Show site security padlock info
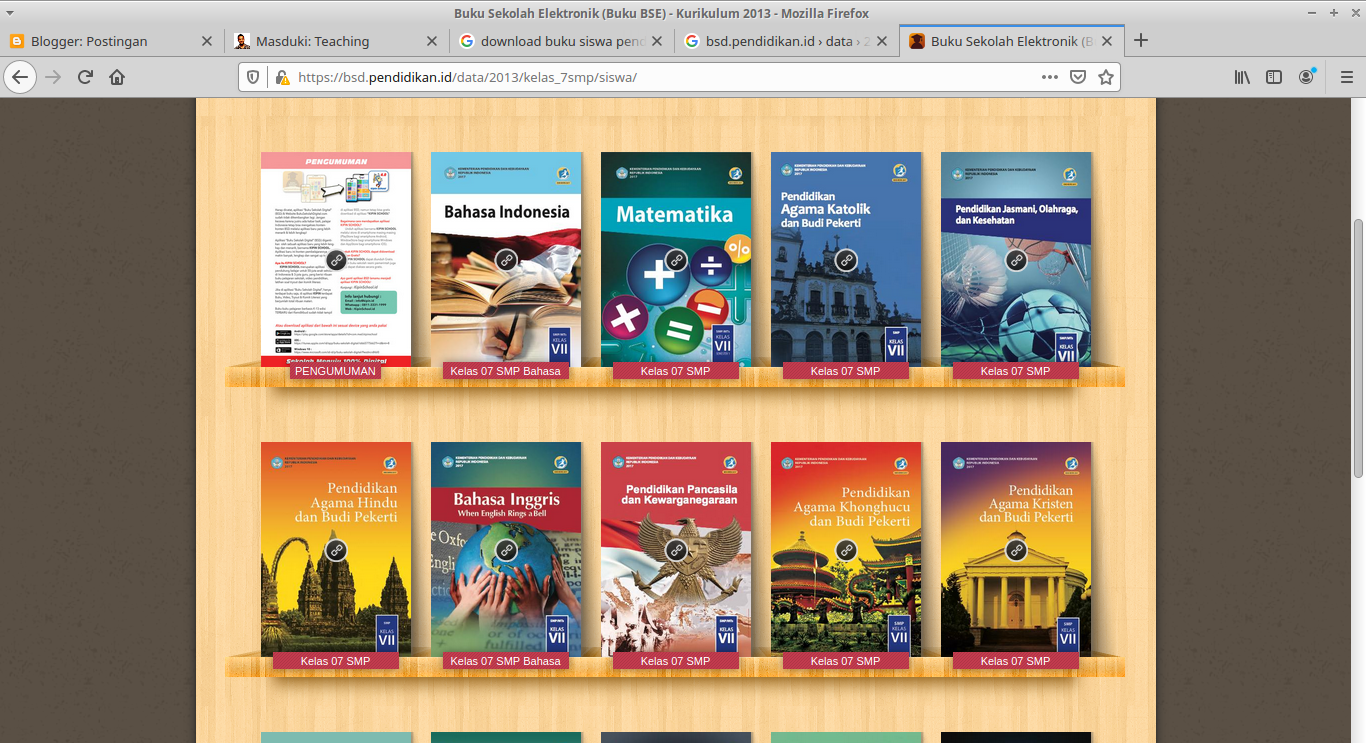1366x743 pixels. tap(282, 77)
